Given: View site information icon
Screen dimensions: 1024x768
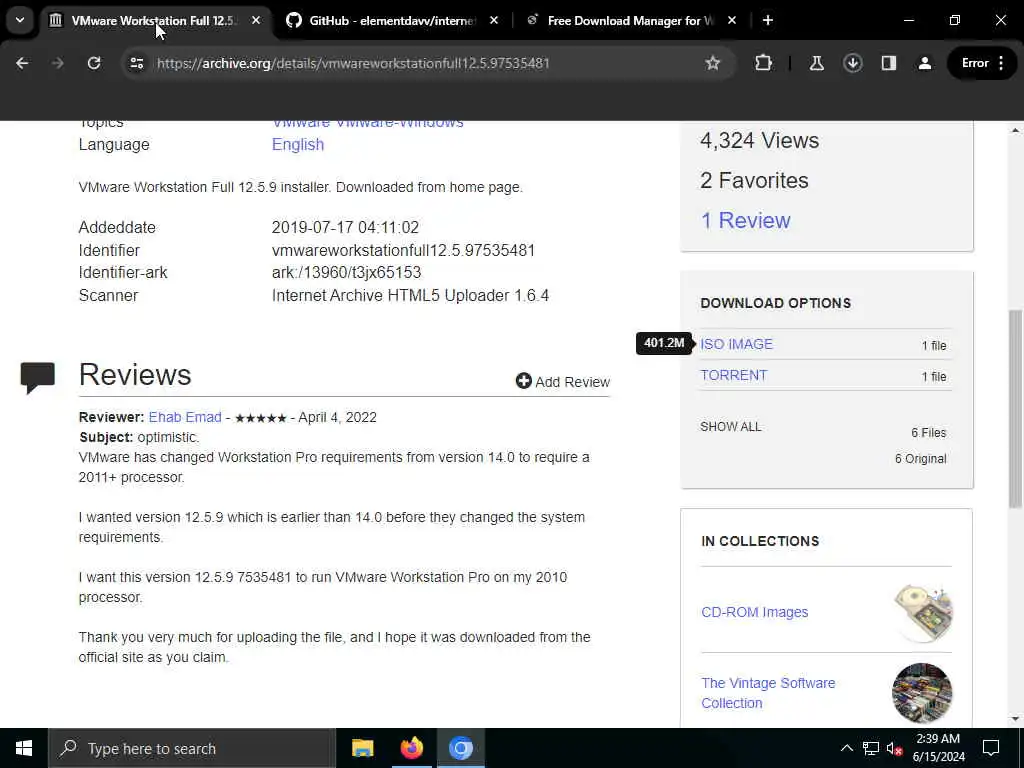Looking at the screenshot, I should tap(136, 63).
